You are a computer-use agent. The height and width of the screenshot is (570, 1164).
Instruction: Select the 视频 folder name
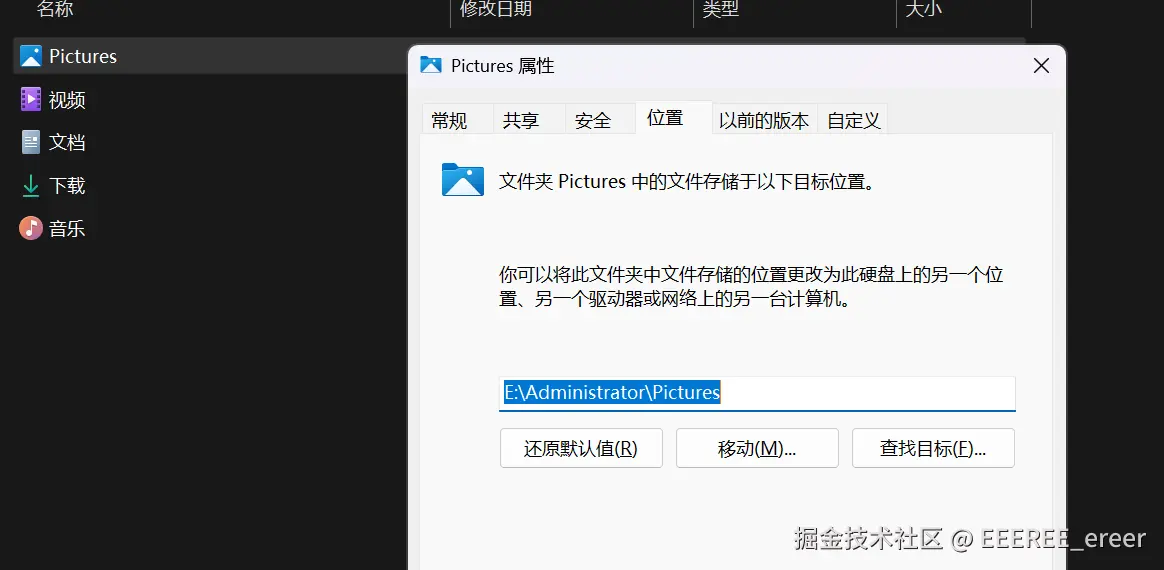tap(67, 99)
